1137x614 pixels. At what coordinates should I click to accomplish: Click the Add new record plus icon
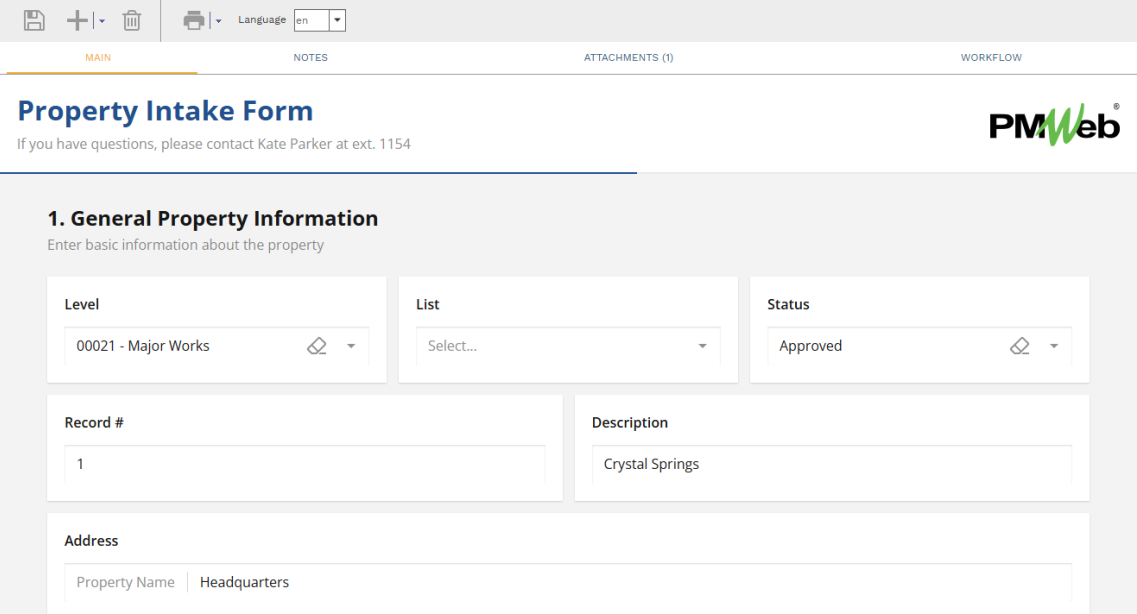78,20
